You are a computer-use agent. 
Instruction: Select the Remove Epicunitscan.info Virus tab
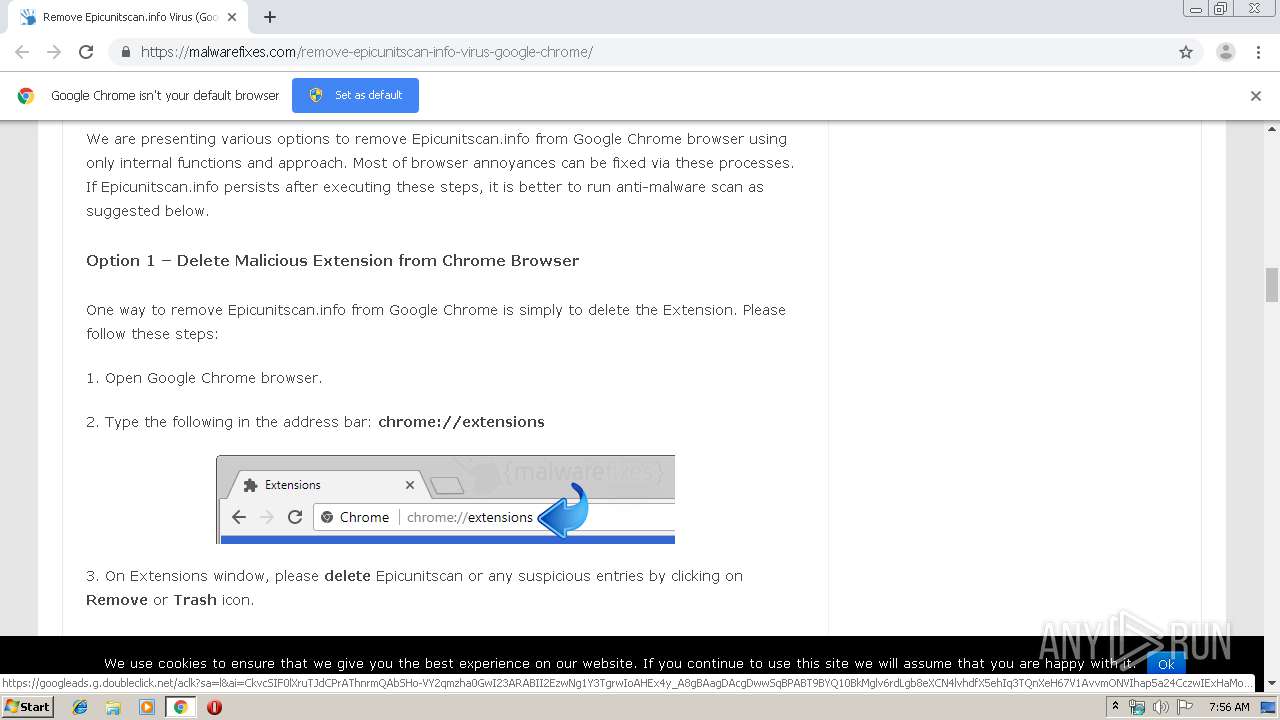[x=130, y=17]
